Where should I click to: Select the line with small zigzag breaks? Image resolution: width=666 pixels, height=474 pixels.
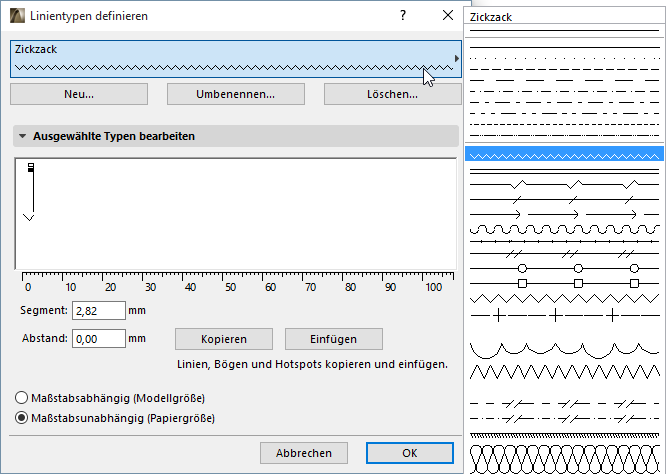pyautogui.click(x=564, y=184)
